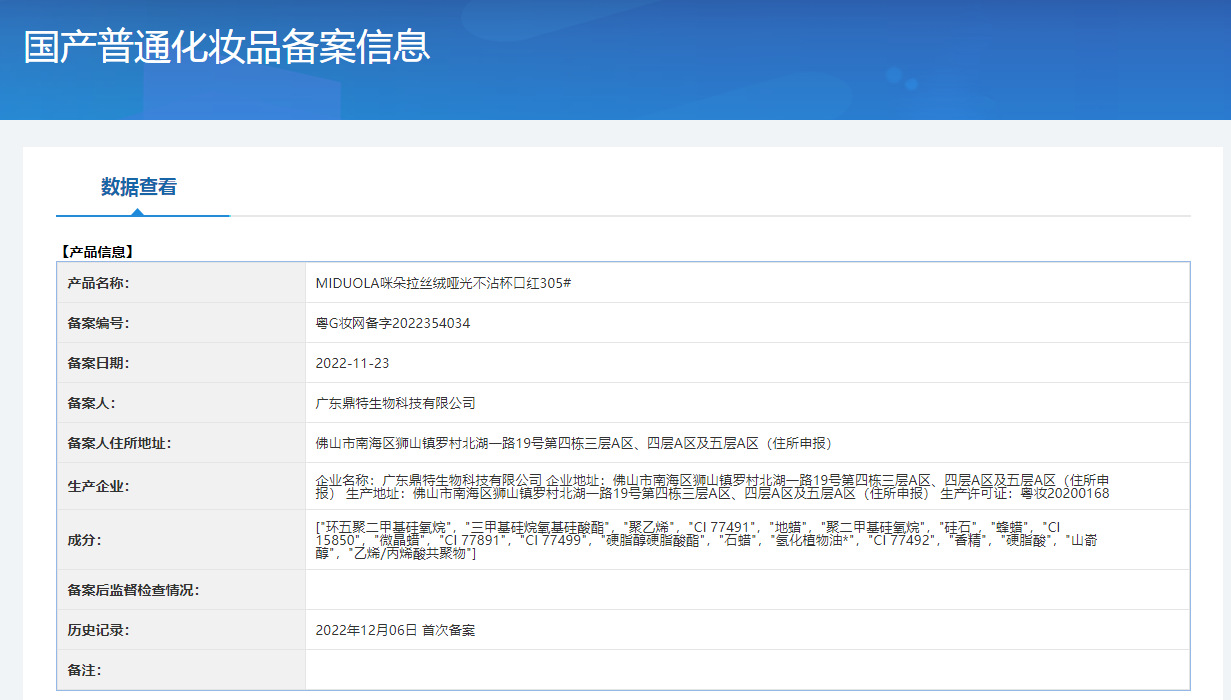Click the 备案日期 label
The image size is (1231, 700).
pos(98,363)
